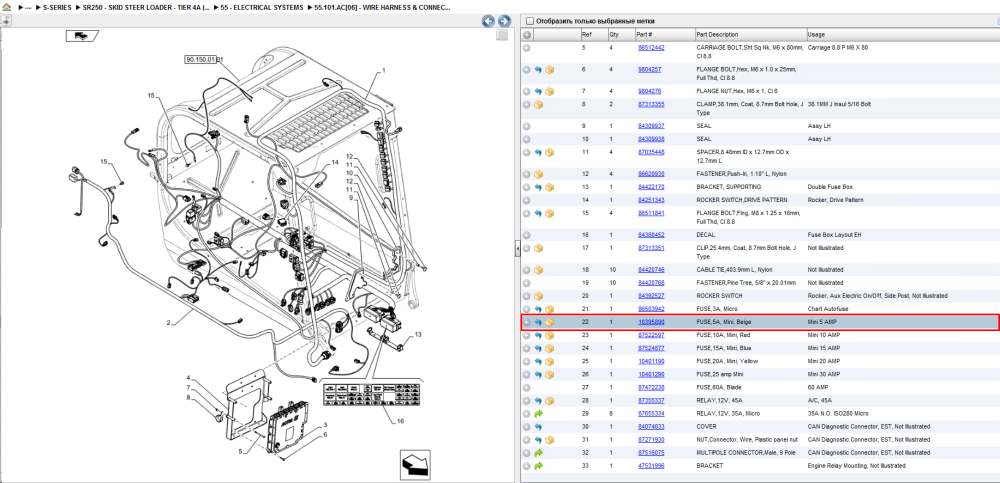Select 'Double Fuse Box' usage text
1000x483 pixels.
point(830,187)
